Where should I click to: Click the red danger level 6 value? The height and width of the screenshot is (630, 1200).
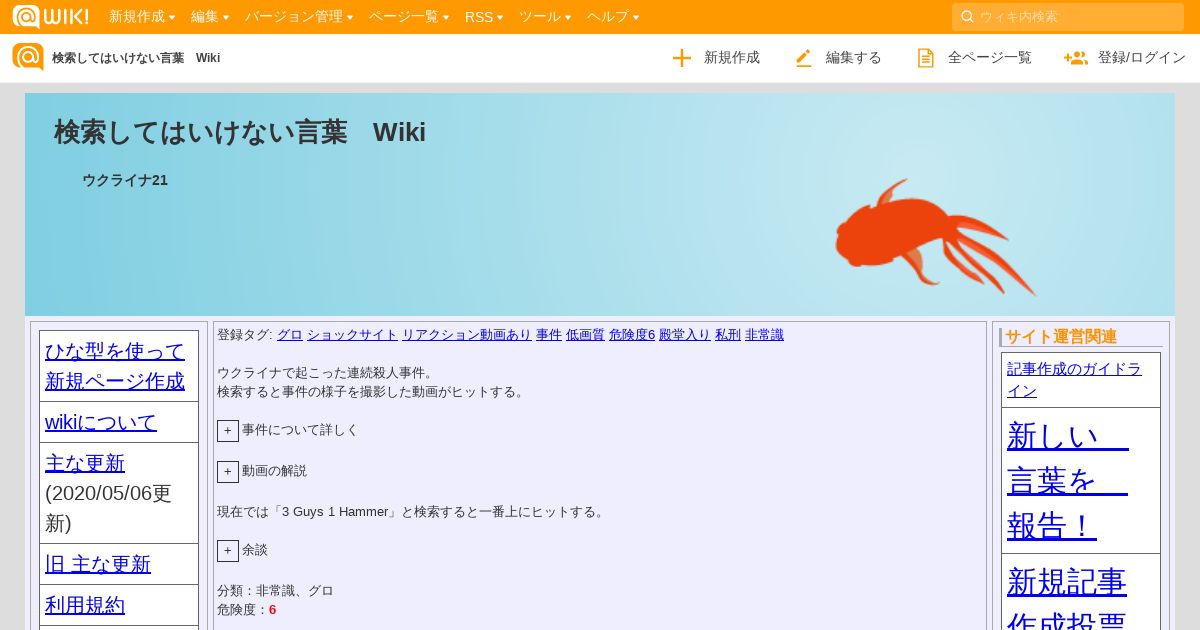tap(272, 610)
